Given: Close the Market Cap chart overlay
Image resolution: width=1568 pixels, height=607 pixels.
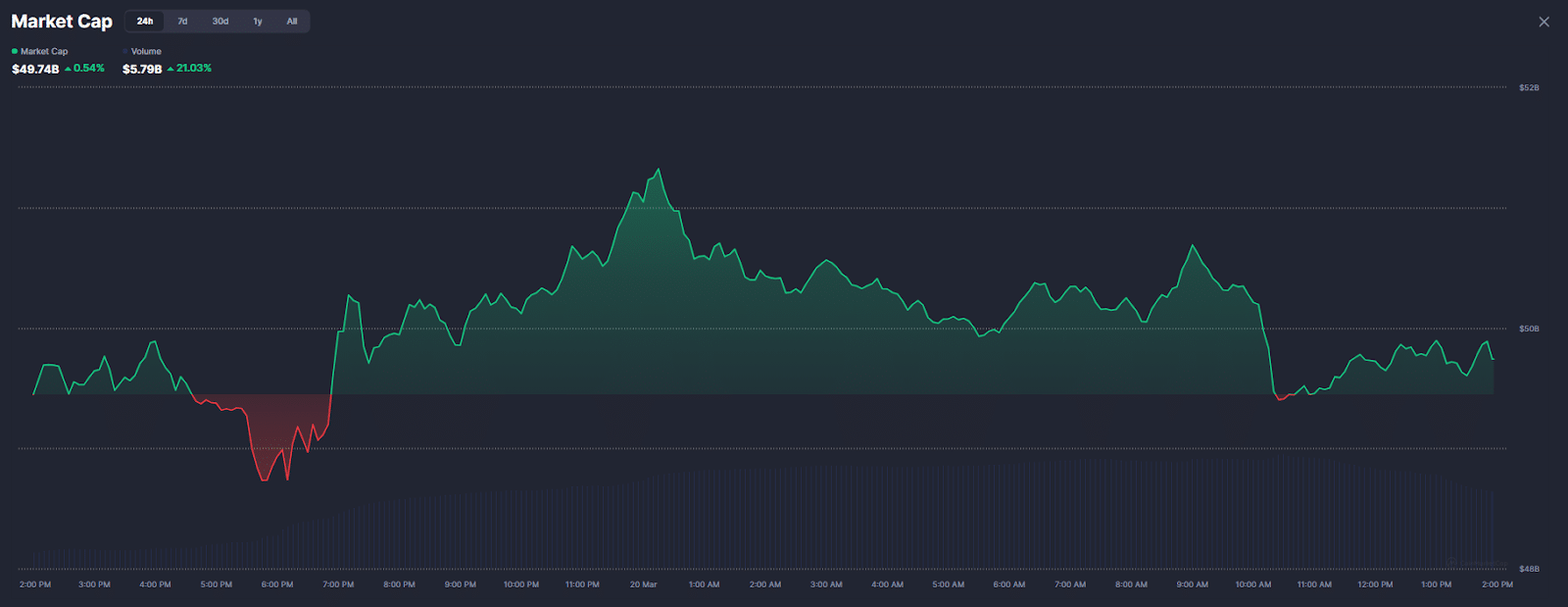Looking at the screenshot, I should pos(1543,22).
